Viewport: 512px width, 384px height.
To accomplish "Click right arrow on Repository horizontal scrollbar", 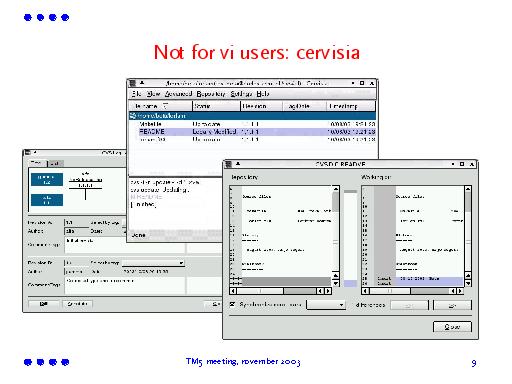I will (328, 291).
